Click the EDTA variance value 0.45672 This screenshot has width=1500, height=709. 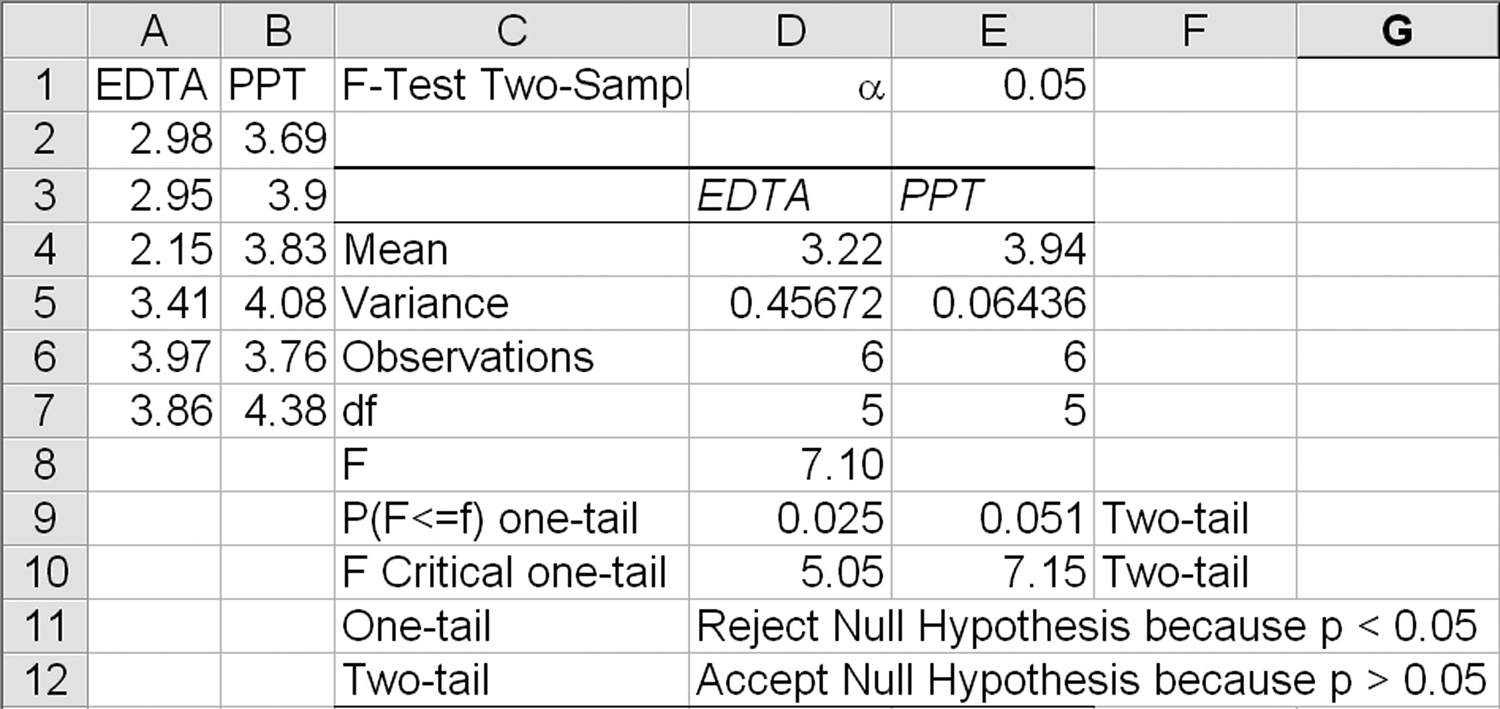(790, 303)
